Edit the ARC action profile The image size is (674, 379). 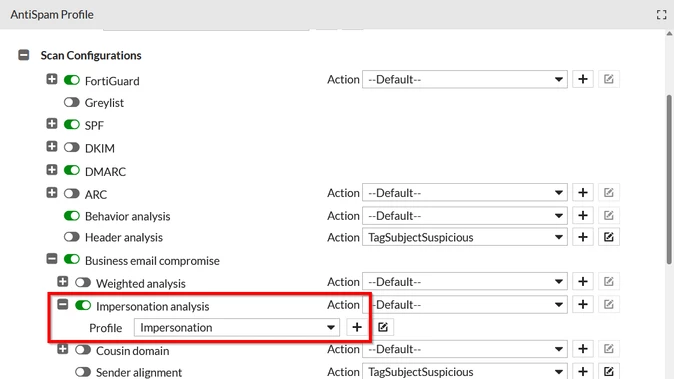[x=609, y=193]
